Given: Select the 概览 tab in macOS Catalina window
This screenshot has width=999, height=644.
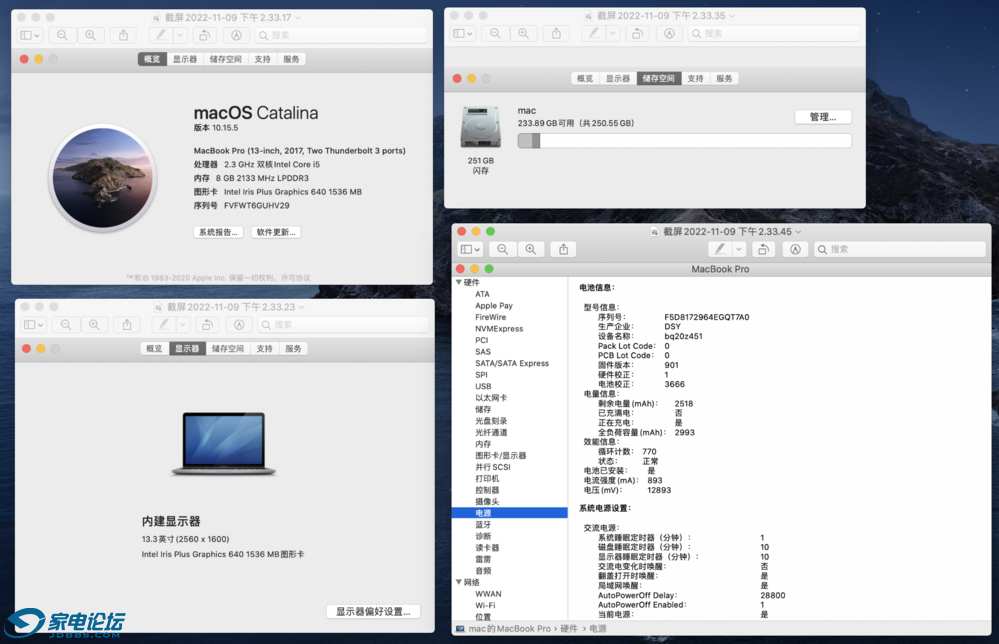Looking at the screenshot, I should (152, 59).
